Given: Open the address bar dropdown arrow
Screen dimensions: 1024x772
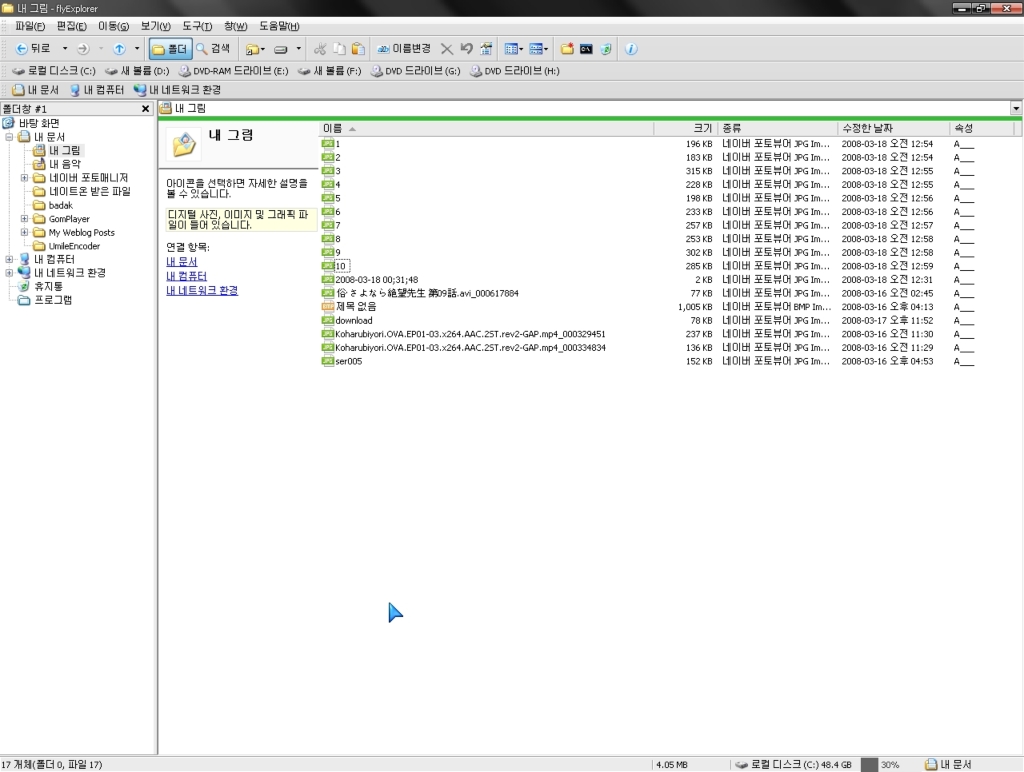Looking at the screenshot, I should (1016, 108).
